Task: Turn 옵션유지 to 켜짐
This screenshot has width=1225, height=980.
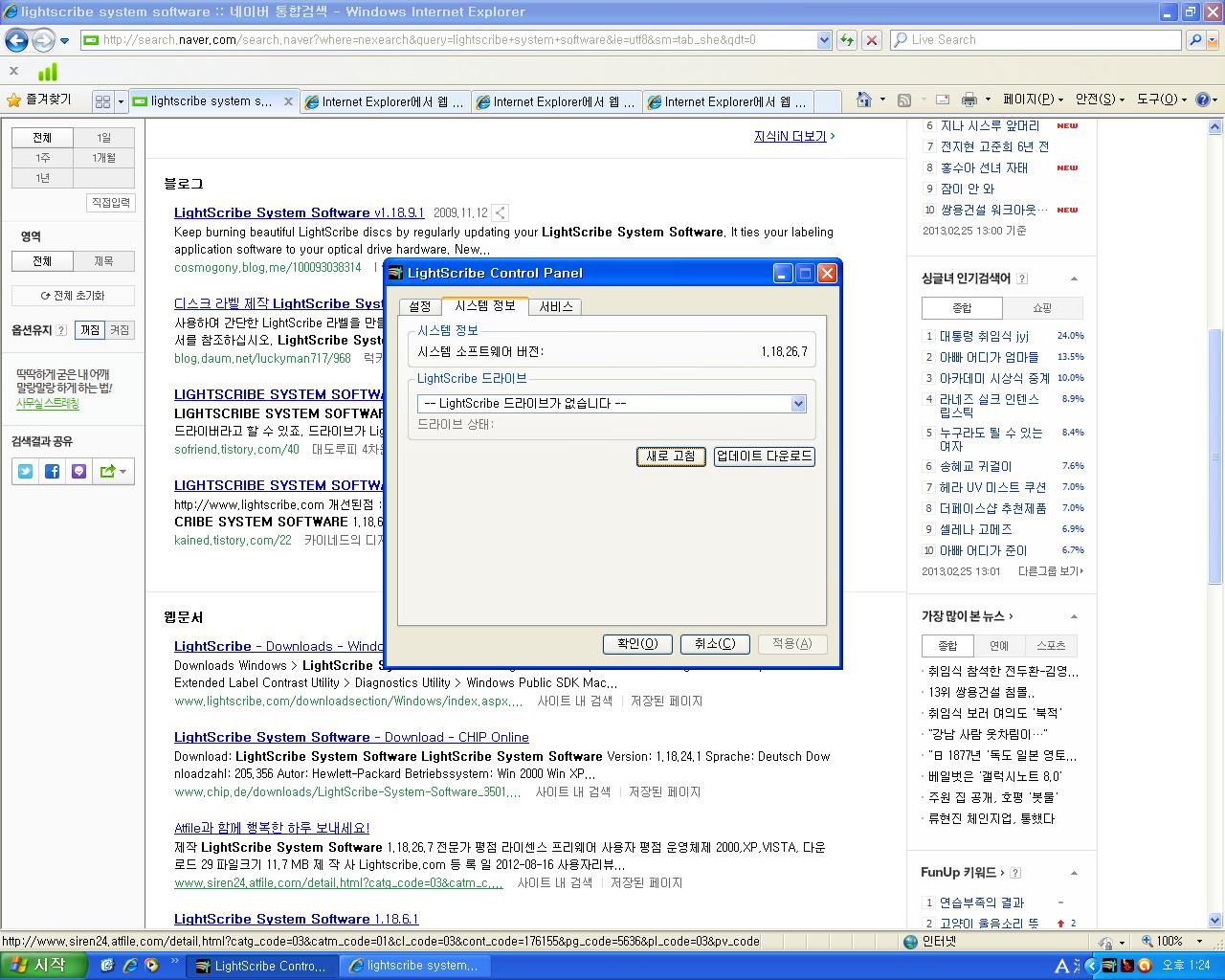Action: coord(119,330)
